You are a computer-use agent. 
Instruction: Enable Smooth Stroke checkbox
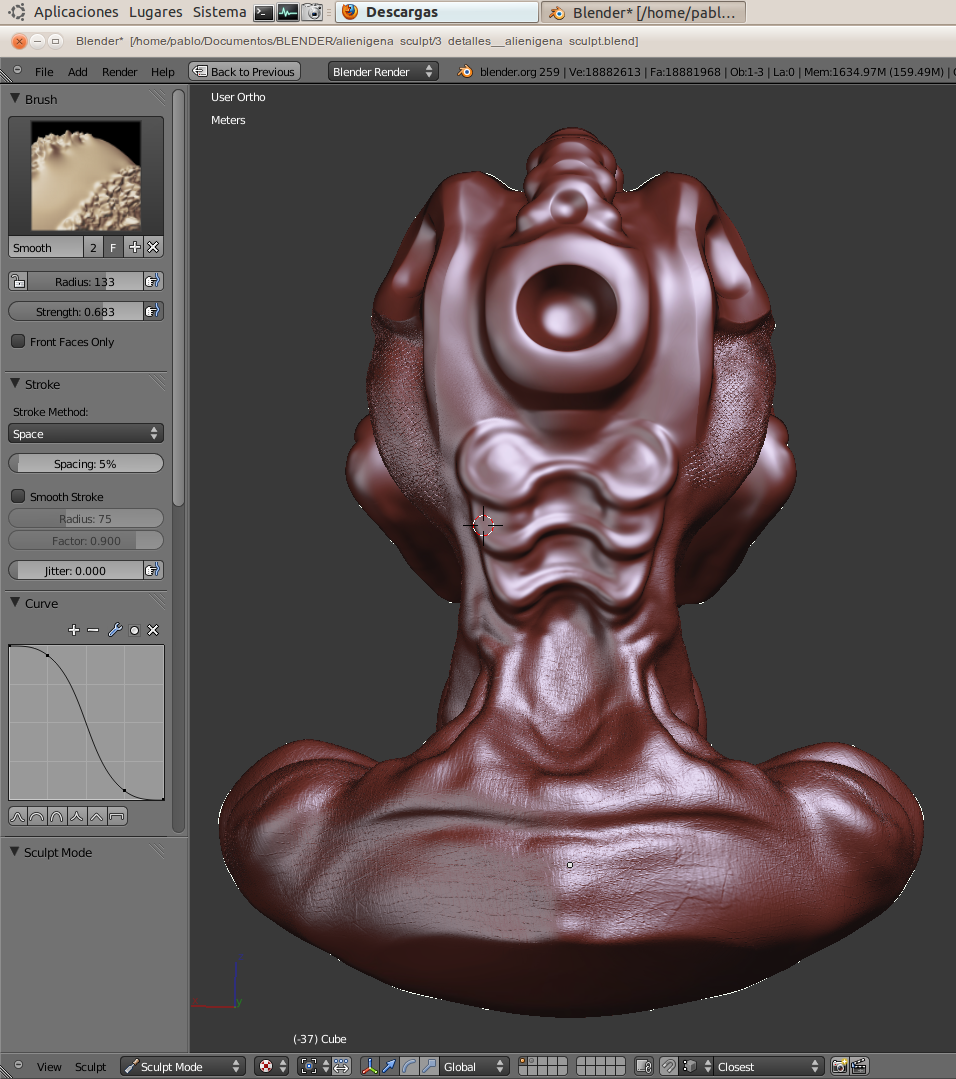[x=19, y=496]
